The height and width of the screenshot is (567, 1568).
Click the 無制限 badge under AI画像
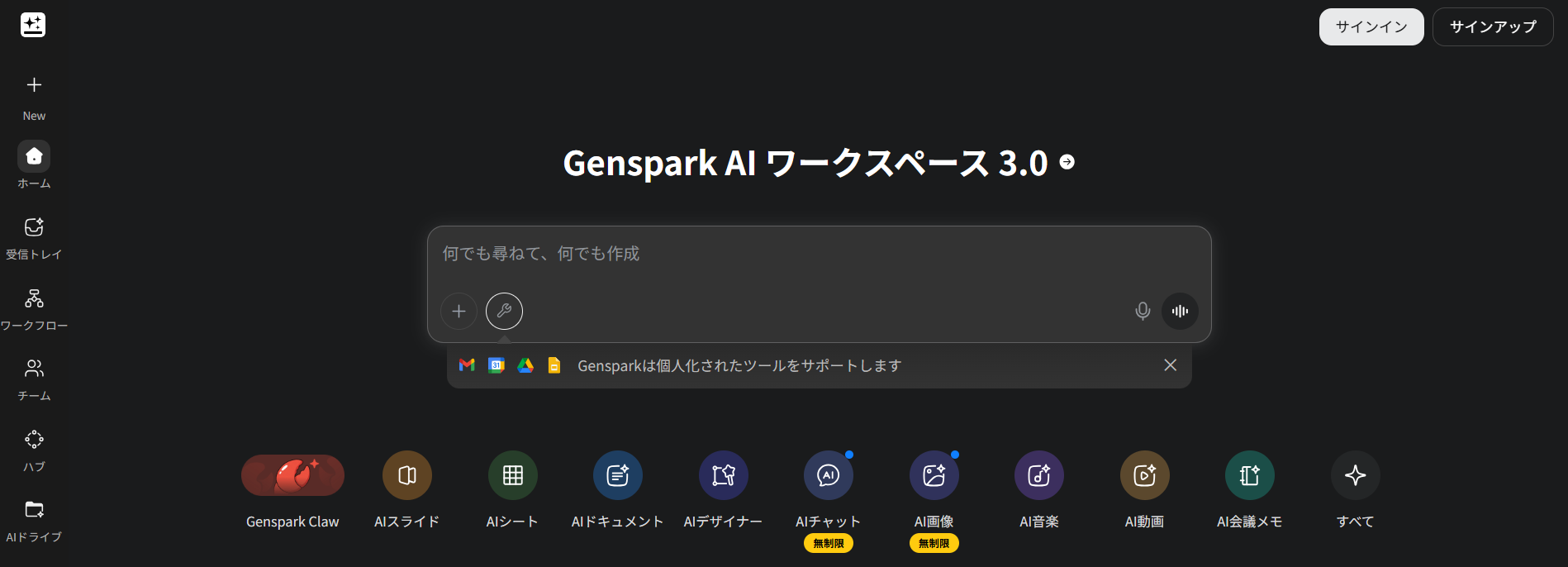point(934,543)
